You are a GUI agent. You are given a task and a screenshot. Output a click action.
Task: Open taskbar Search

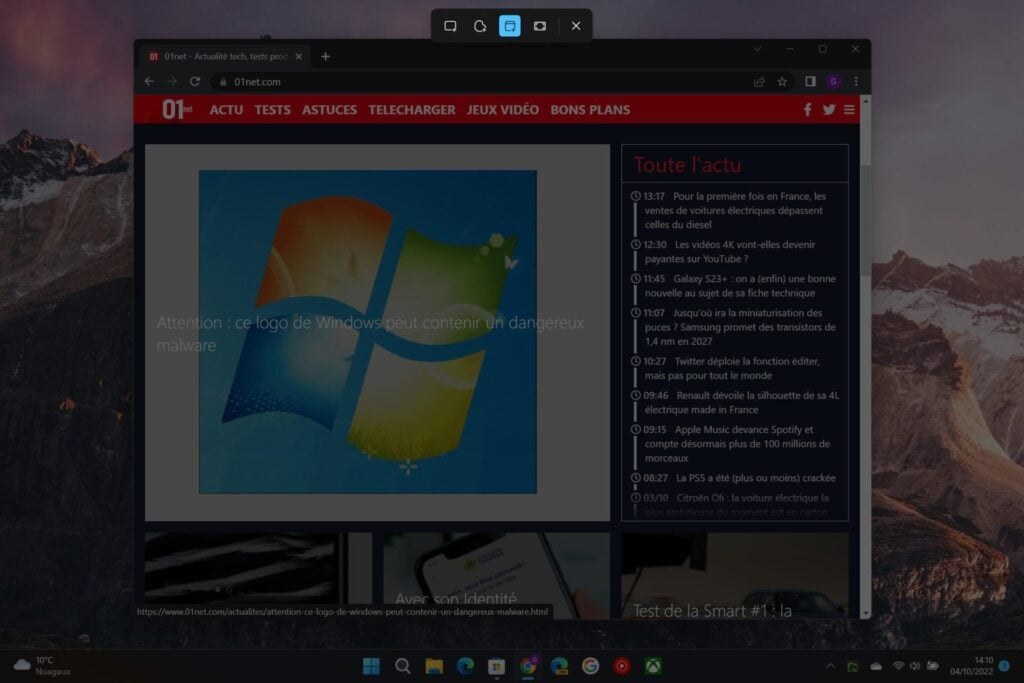pos(403,666)
